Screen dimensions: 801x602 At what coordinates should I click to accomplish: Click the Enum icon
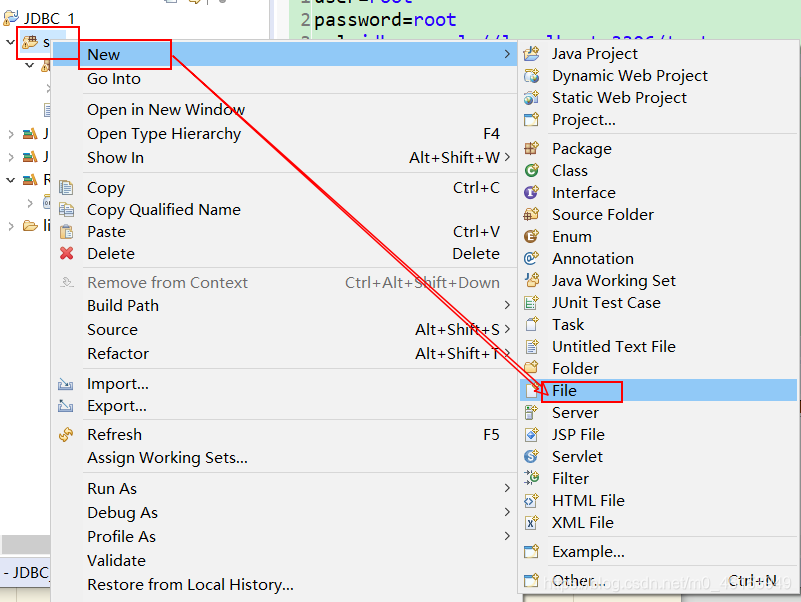pyautogui.click(x=531, y=236)
